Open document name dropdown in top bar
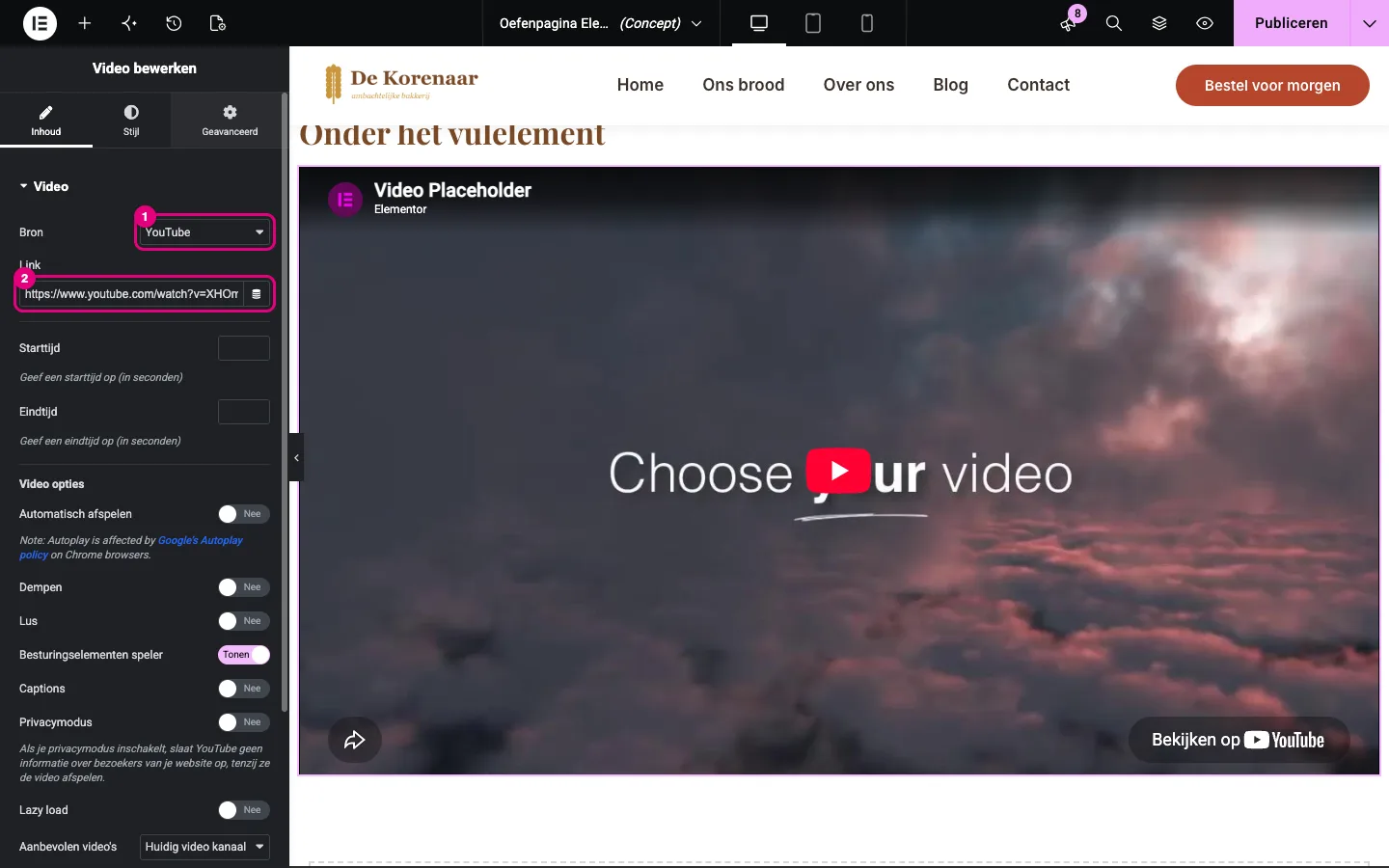1389x868 pixels. coord(601,23)
